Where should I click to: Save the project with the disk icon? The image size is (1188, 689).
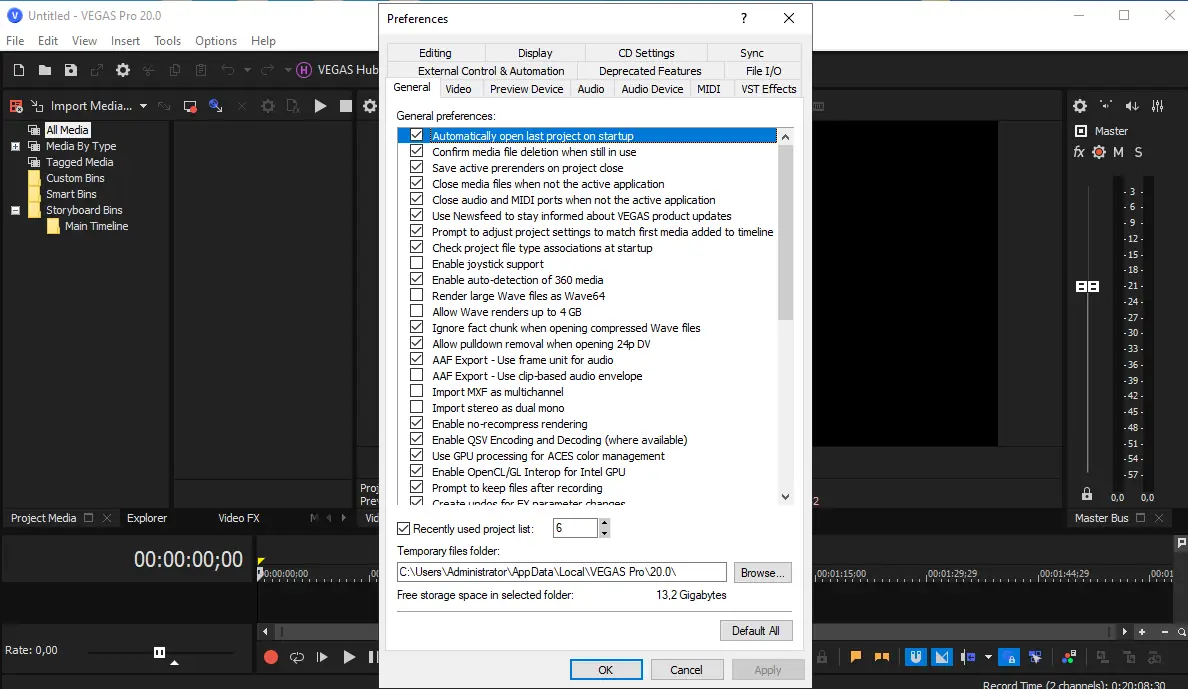[70, 70]
